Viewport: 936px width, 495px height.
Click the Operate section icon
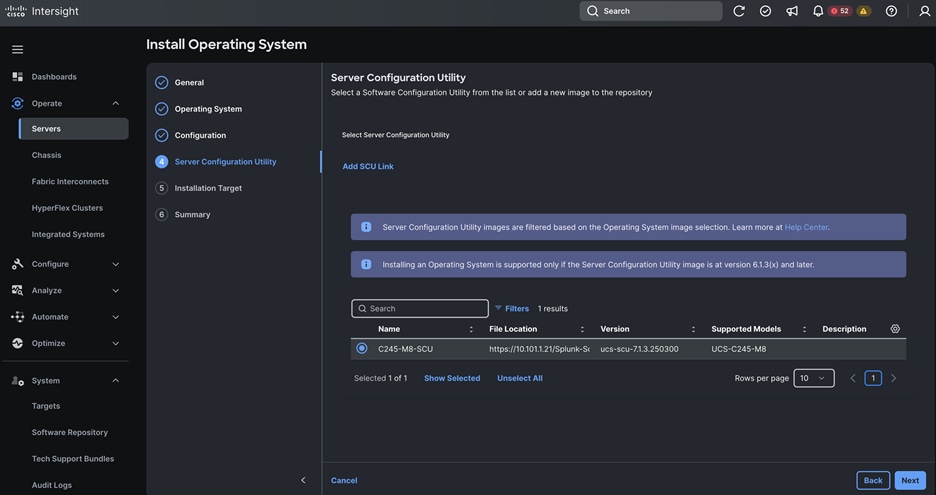point(17,103)
